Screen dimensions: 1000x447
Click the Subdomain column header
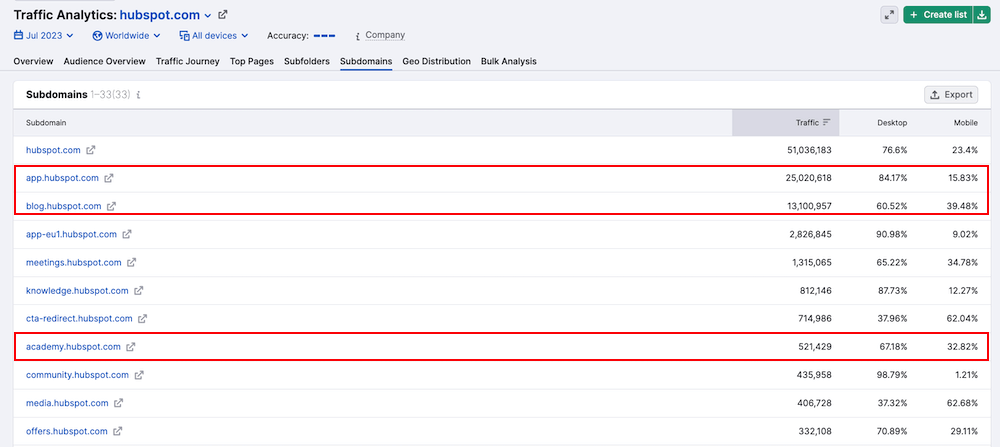[x=46, y=122]
